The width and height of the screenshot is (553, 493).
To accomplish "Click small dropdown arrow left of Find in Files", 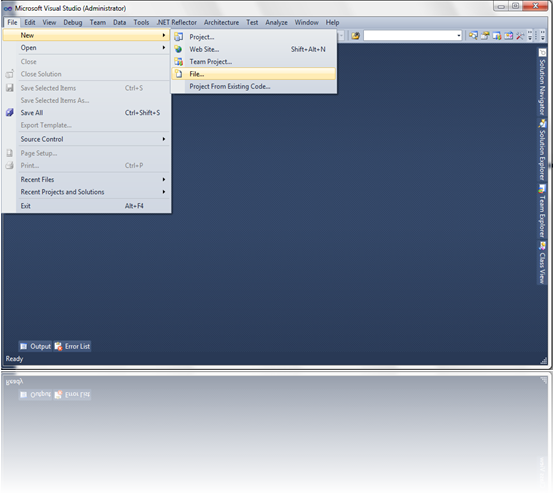I will pos(341,36).
